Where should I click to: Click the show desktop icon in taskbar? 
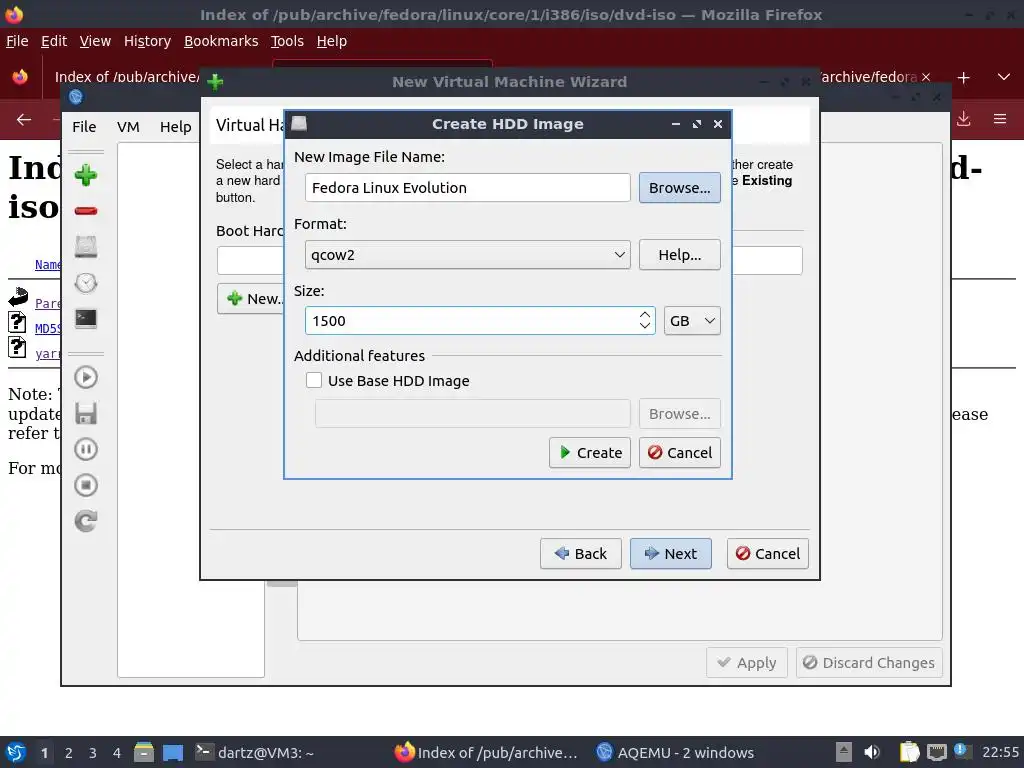pos(173,752)
